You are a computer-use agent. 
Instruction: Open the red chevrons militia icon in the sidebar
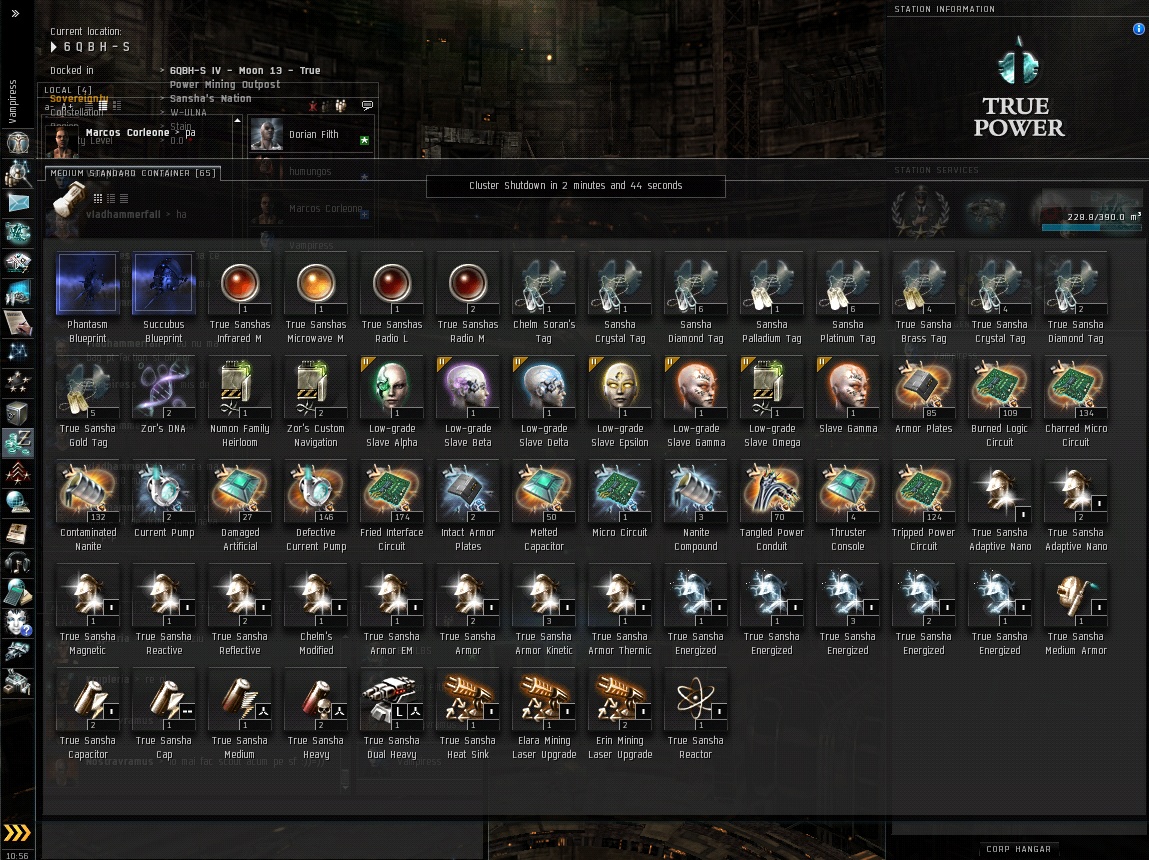pos(18,473)
